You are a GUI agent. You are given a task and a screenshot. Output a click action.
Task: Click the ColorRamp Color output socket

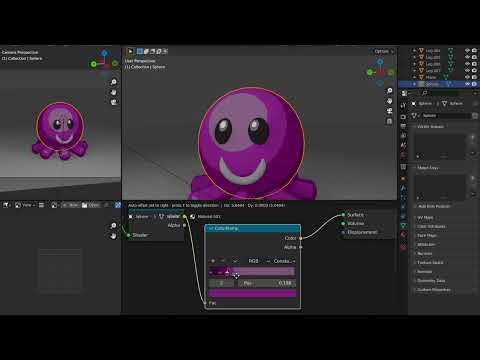click(301, 238)
